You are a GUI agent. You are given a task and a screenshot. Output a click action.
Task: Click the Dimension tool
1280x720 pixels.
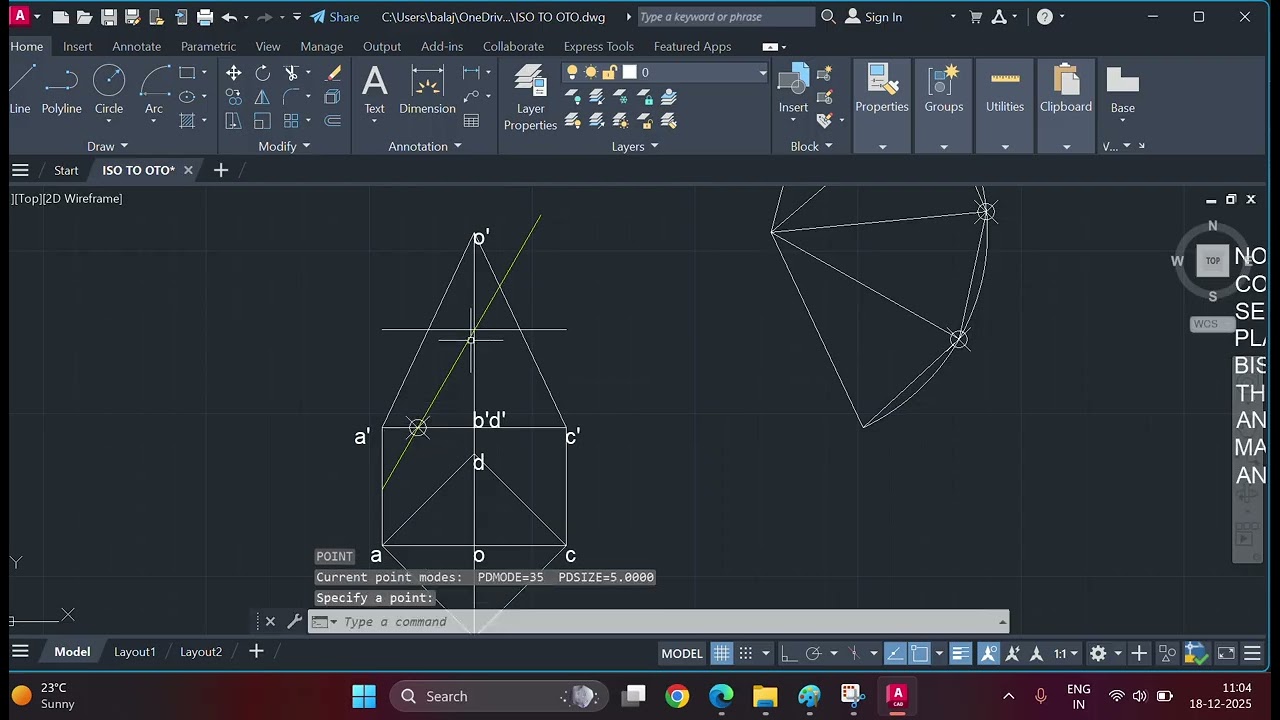tap(427, 90)
